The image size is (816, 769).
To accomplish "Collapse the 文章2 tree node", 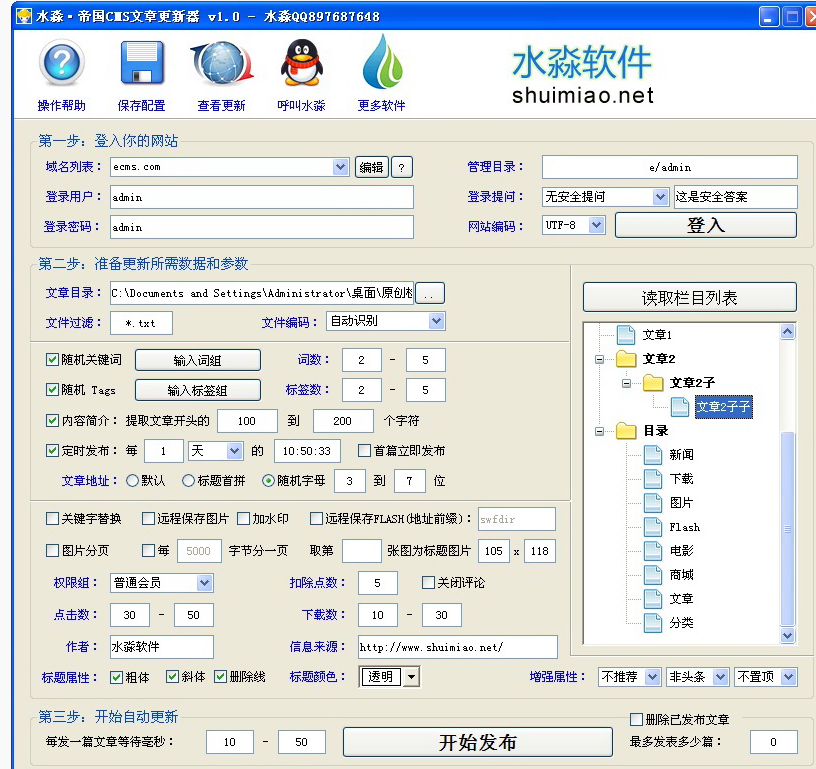I will click(x=600, y=359).
